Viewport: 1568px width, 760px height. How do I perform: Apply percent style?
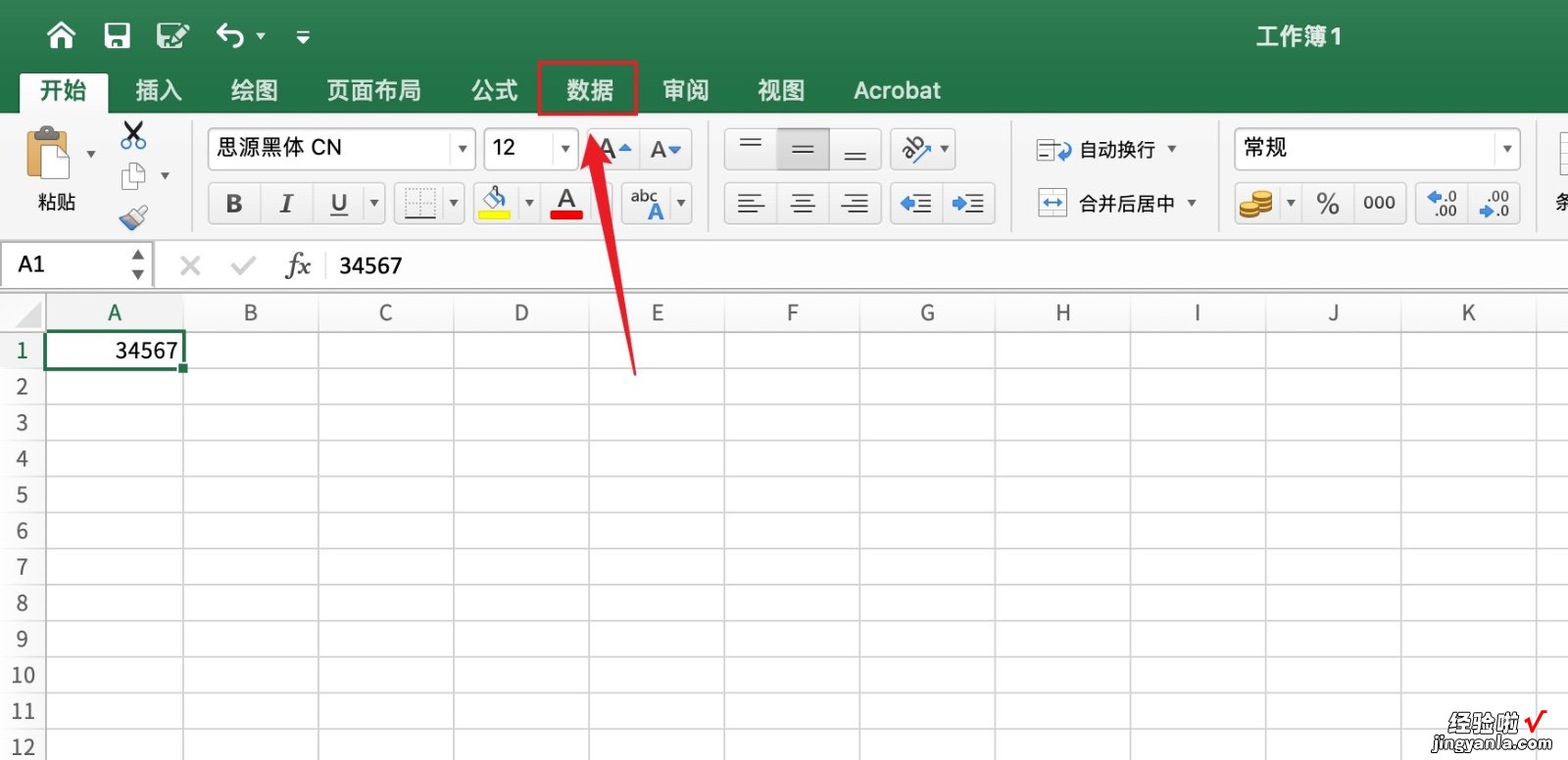[1328, 204]
